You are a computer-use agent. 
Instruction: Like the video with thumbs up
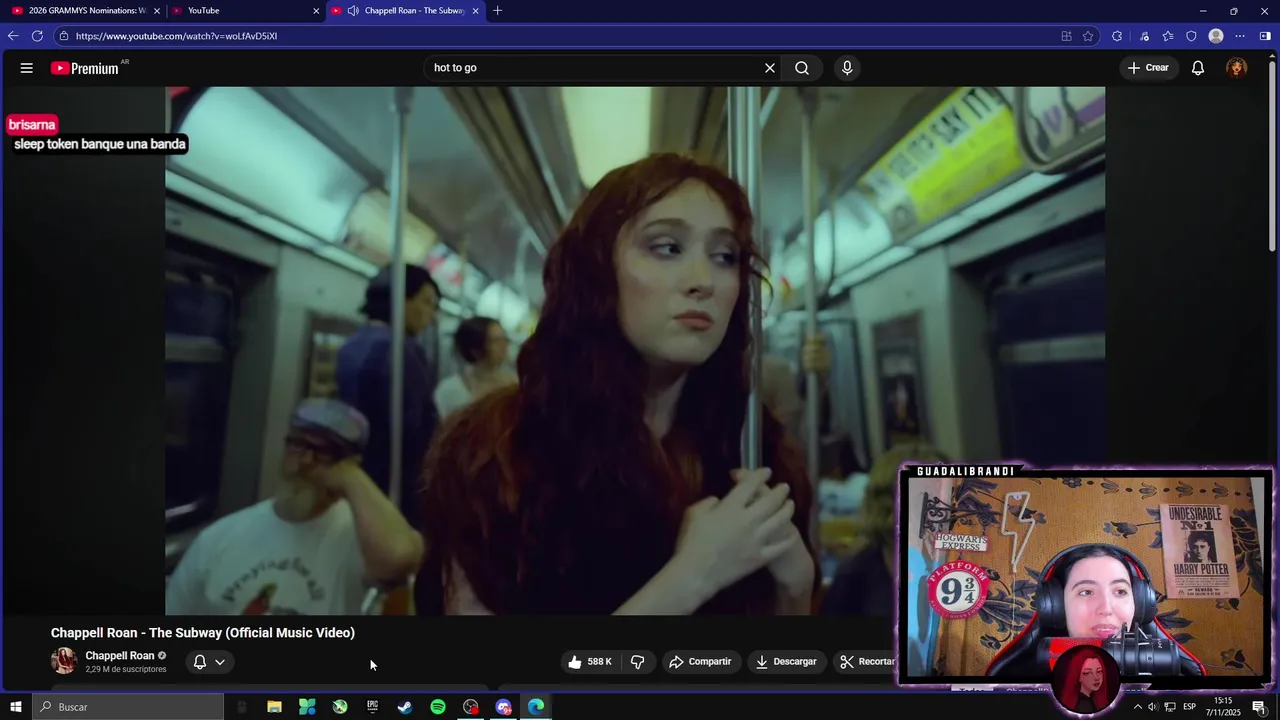tap(589, 662)
